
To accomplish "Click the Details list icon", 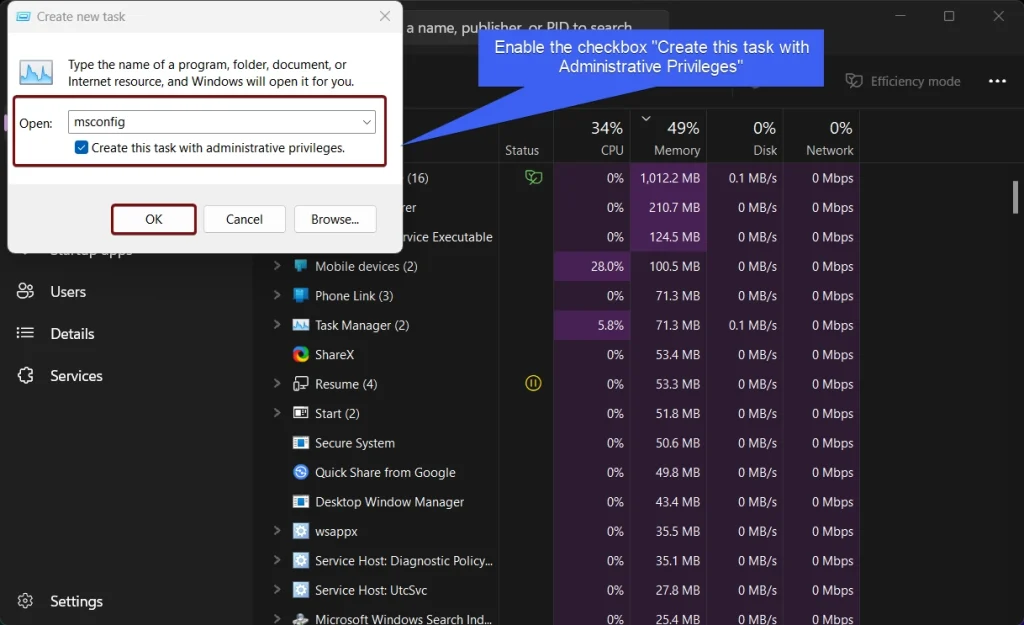I will [x=25, y=333].
